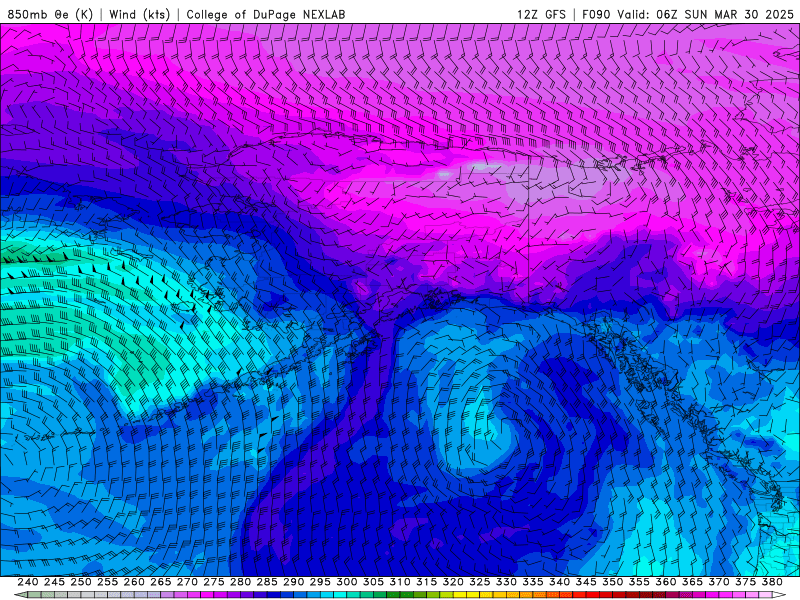Click the 240 value on the color scale
800x600 pixels.
tap(28, 582)
